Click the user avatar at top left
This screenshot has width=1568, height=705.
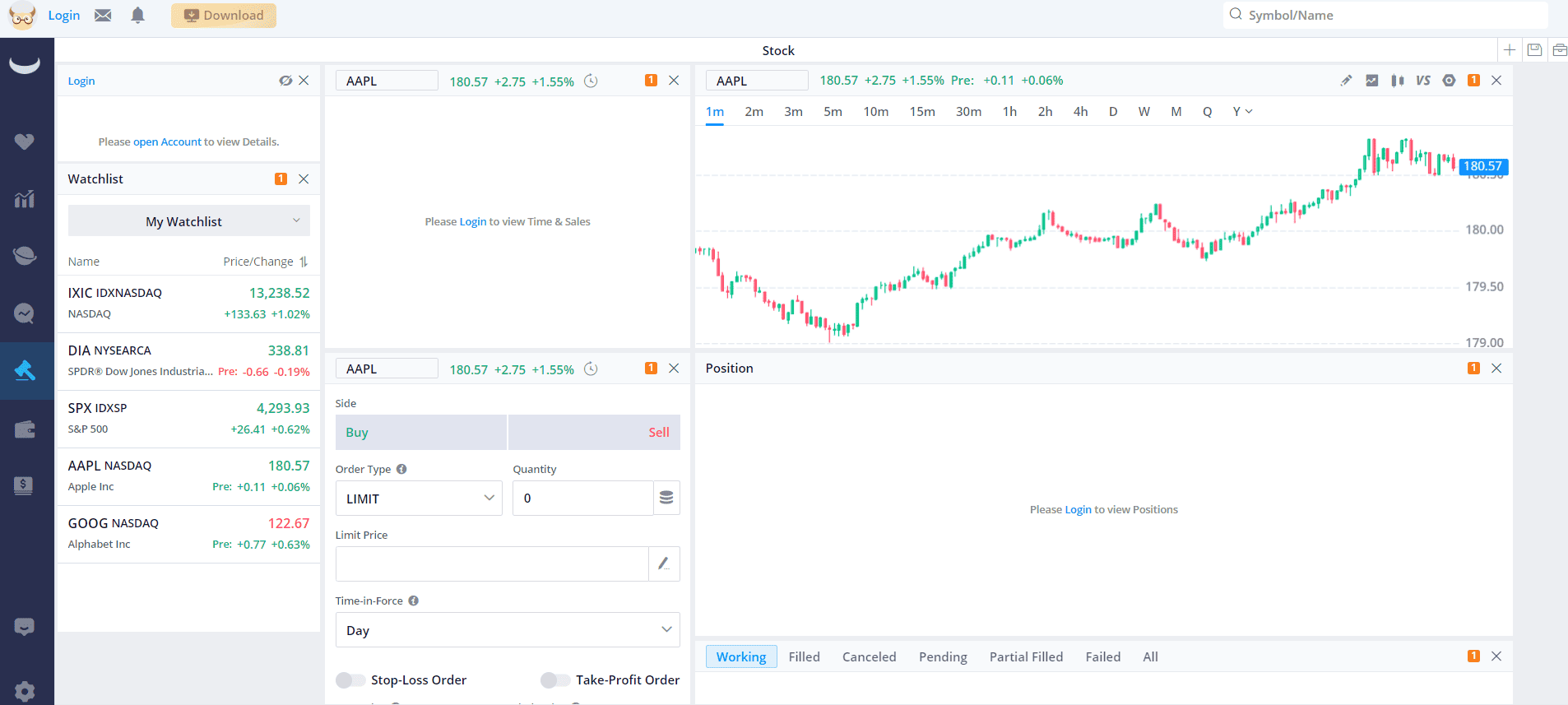tap(22, 16)
